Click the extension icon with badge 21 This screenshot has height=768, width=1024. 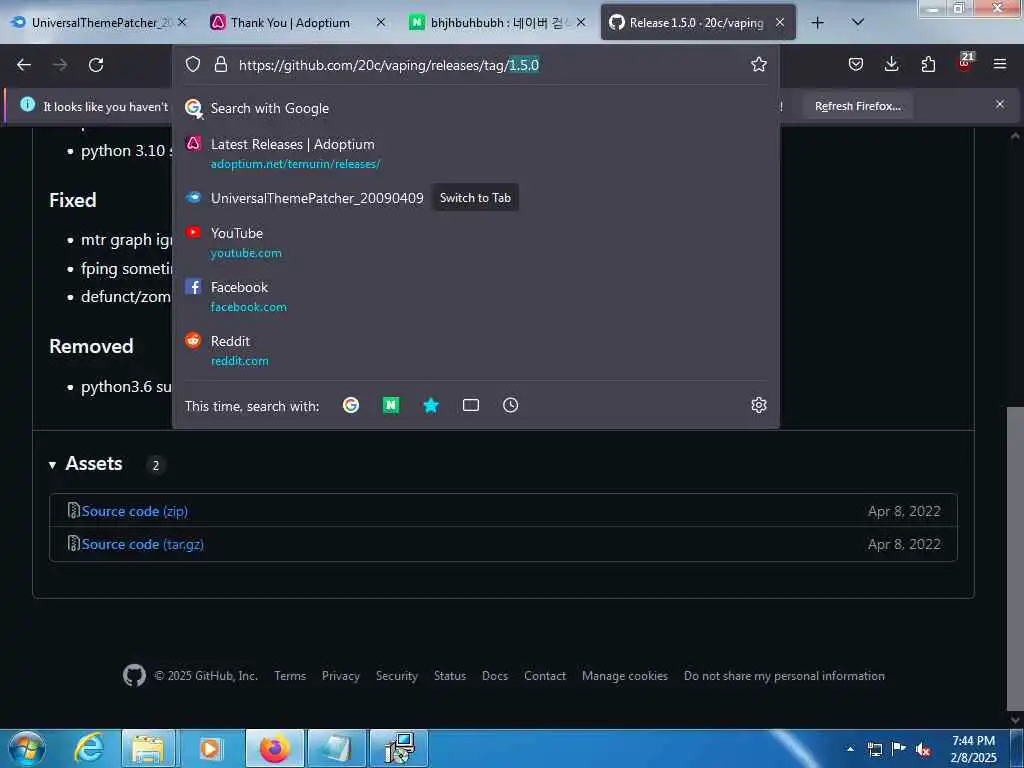[x=965, y=63]
